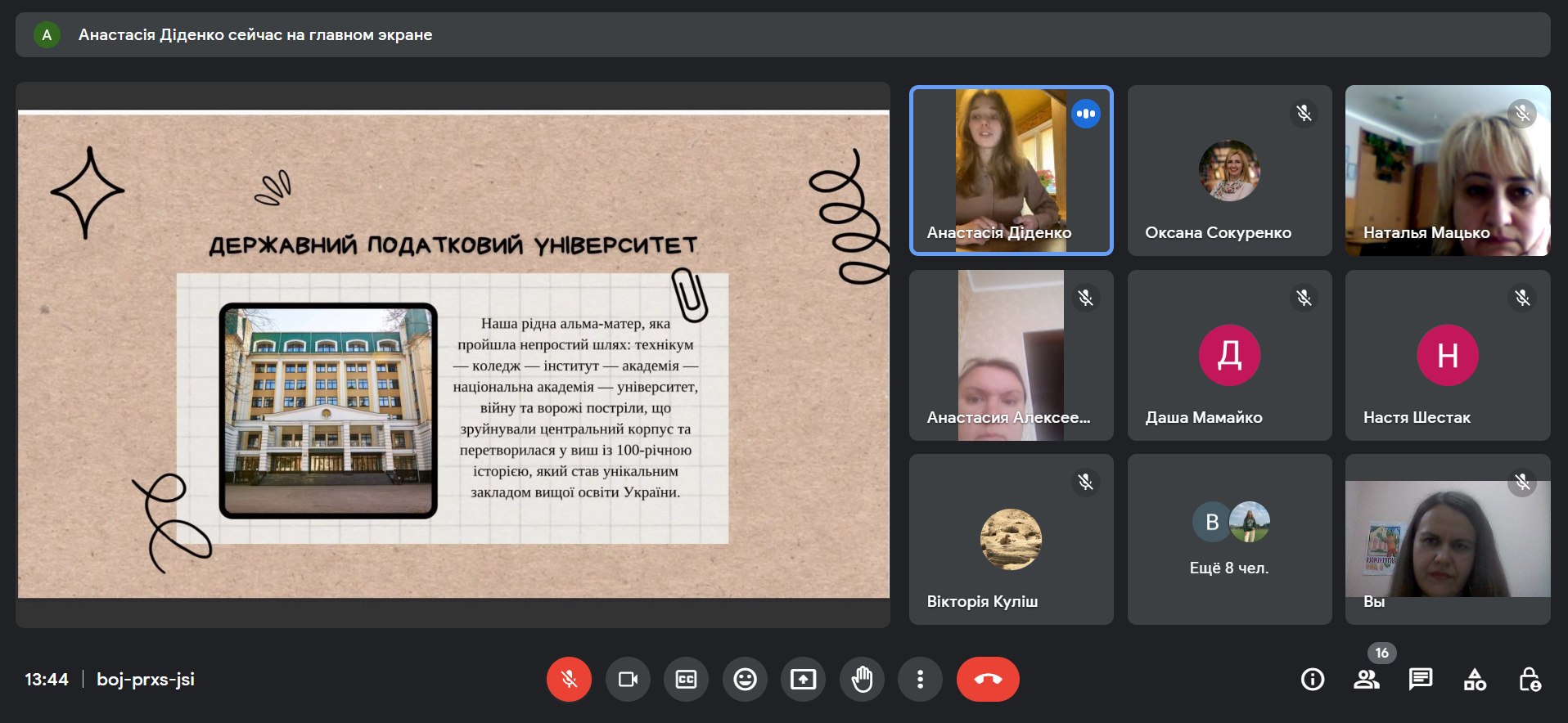
Task: Select Настя Шестак participant tile
Action: [x=1448, y=355]
